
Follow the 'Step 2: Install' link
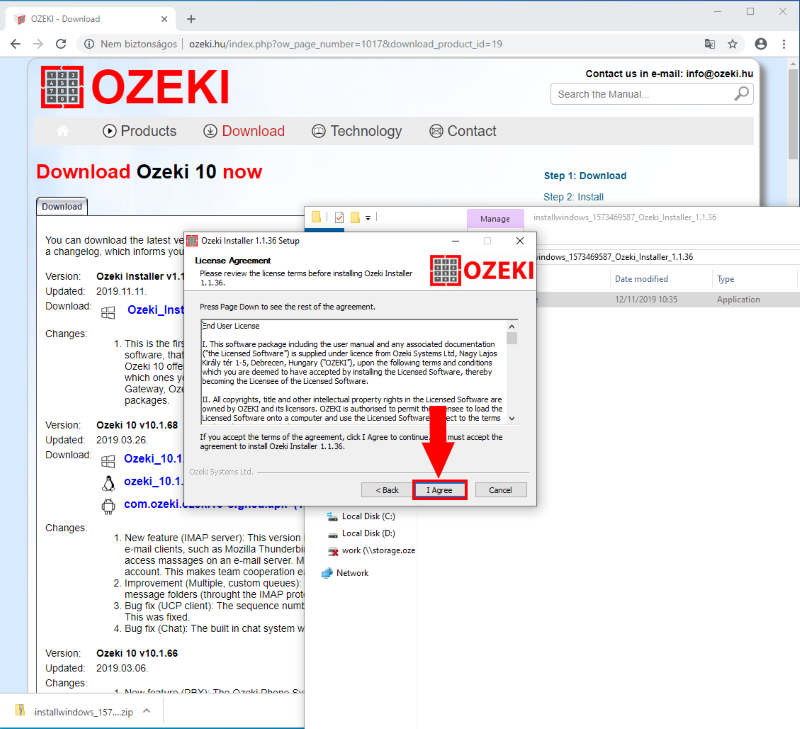pos(573,197)
